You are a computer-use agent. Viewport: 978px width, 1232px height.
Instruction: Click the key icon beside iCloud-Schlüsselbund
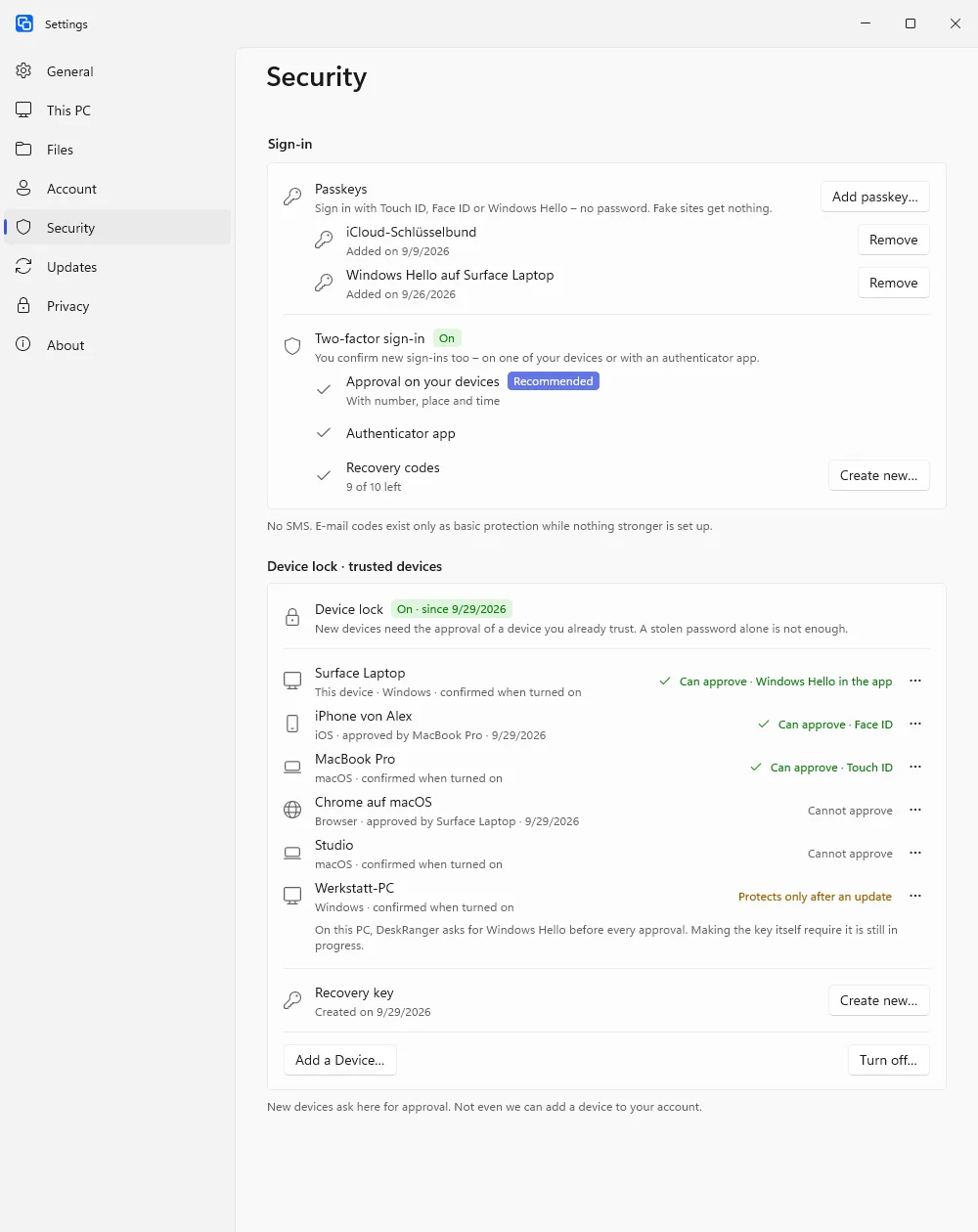click(324, 241)
